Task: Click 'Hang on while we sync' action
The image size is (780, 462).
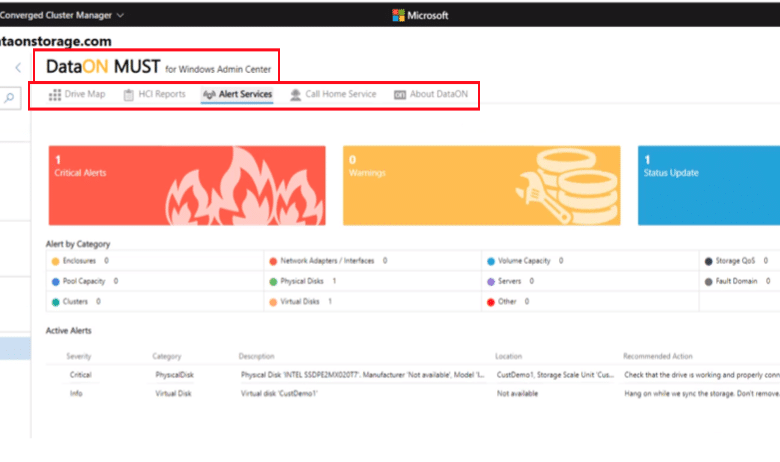Action: tap(702, 393)
